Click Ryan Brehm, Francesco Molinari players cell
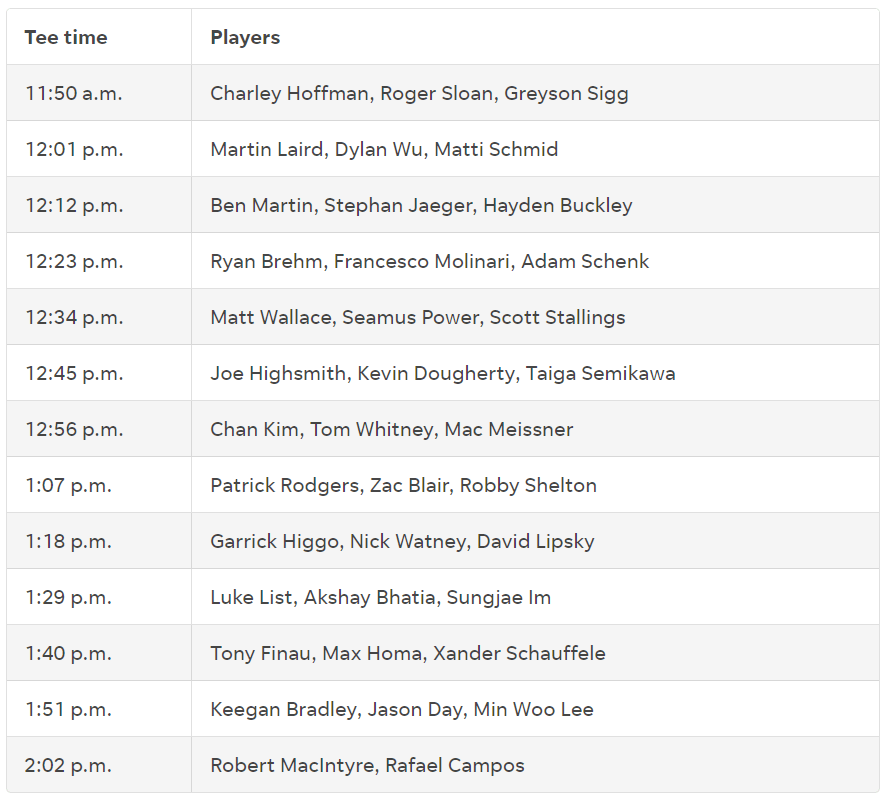This screenshot has height=801, width=885. click(x=430, y=261)
